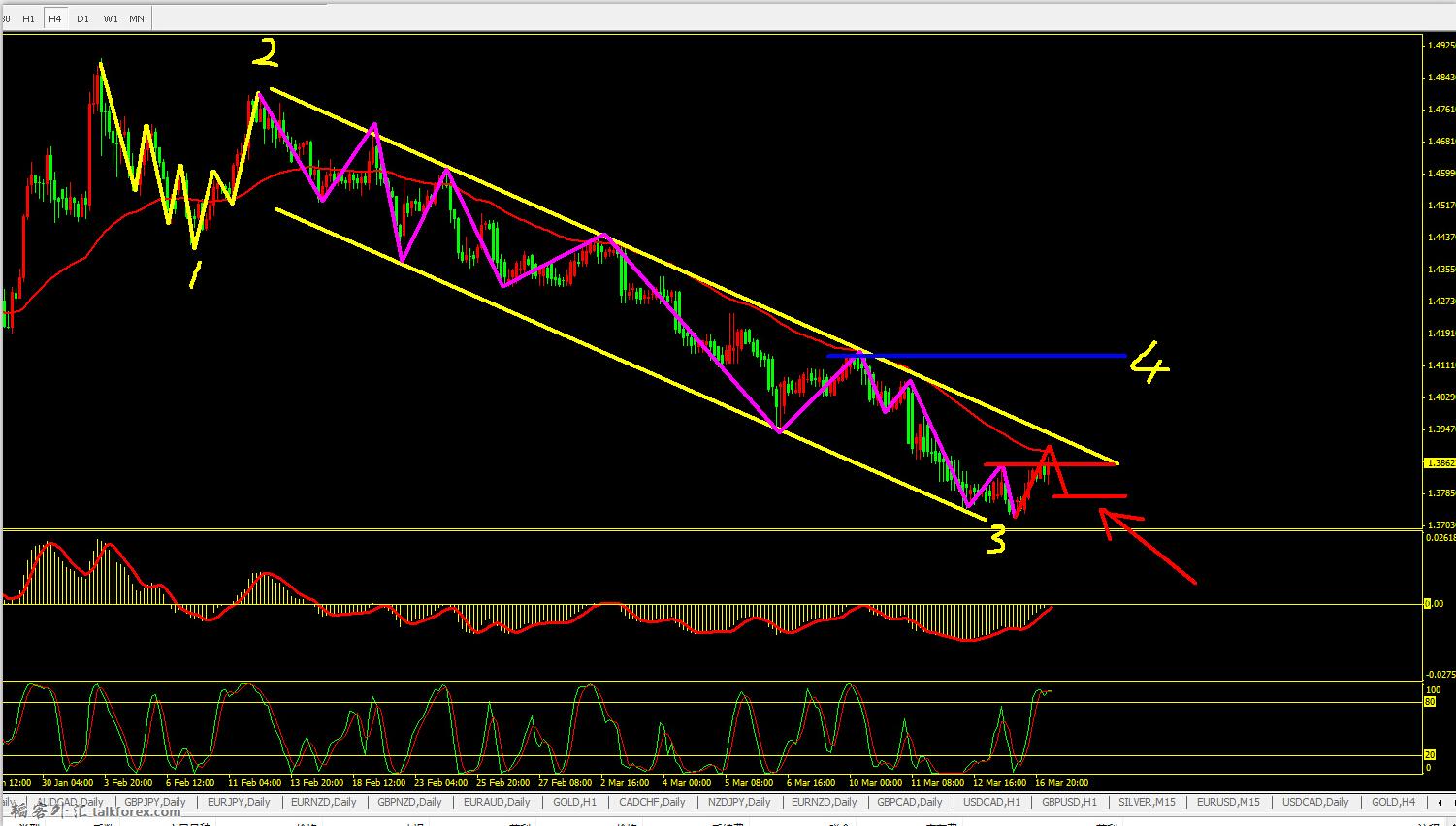The width and height of the screenshot is (1456, 826).
Task: Select the MN monthly timeframe
Action: 137,18
